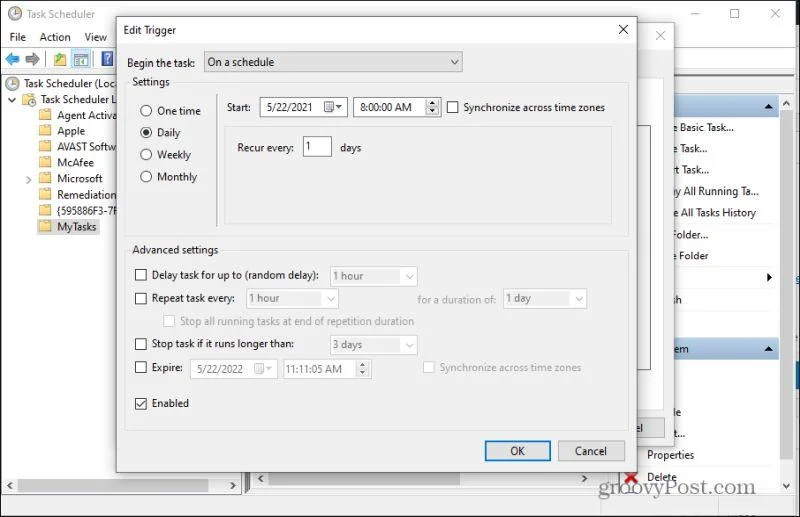Viewport: 800px width, 517px height.
Task: Toggle the Show/Hide Console Tree icon
Action: pyautogui.click(x=81, y=60)
